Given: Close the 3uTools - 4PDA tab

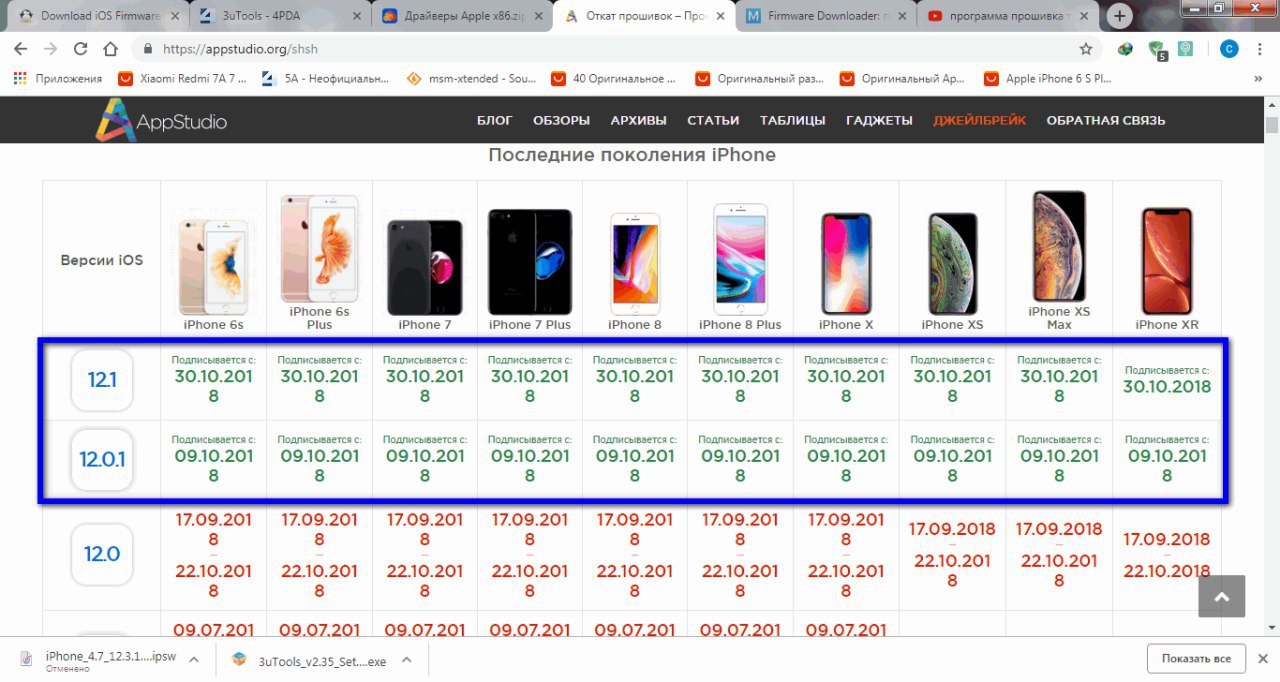Looking at the screenshot, I should [x=355, y=16].
